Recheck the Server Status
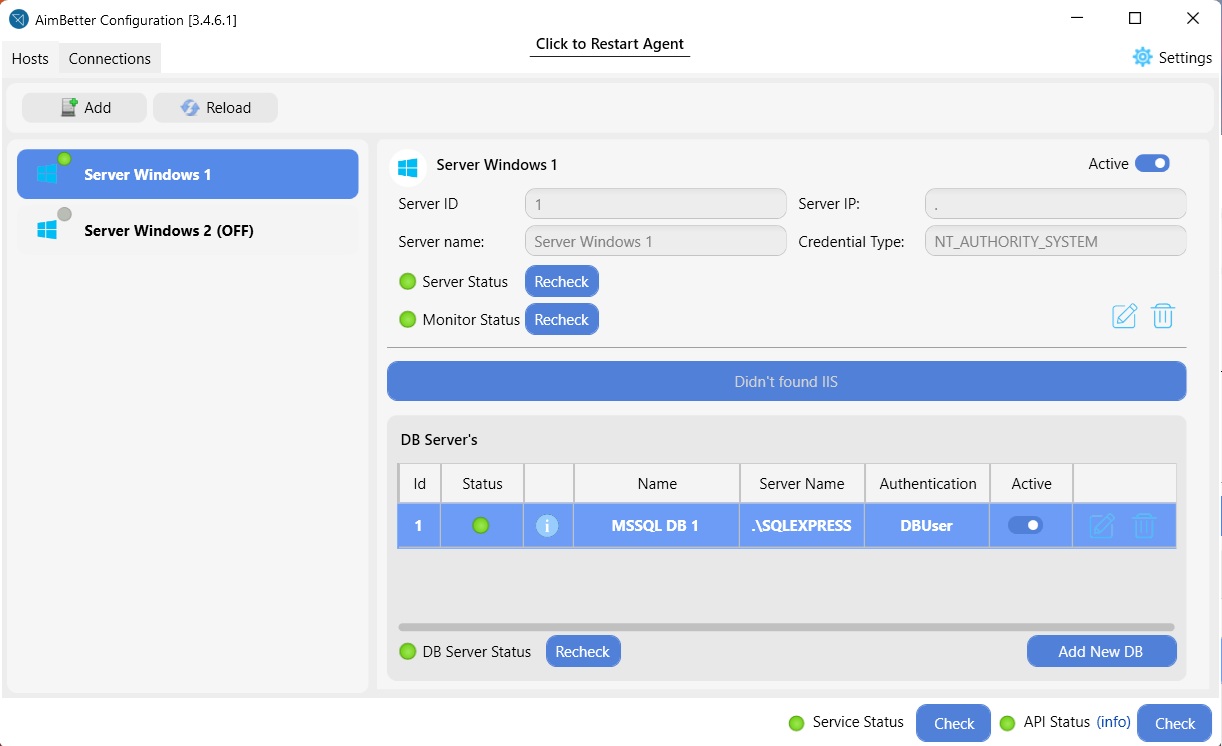The width and height of the screenshot is (1222, 746). click(x=562, y=282)
